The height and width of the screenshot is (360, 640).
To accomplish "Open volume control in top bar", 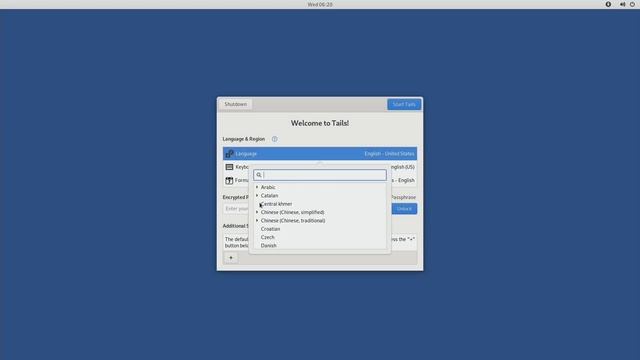I will (622, 4).
